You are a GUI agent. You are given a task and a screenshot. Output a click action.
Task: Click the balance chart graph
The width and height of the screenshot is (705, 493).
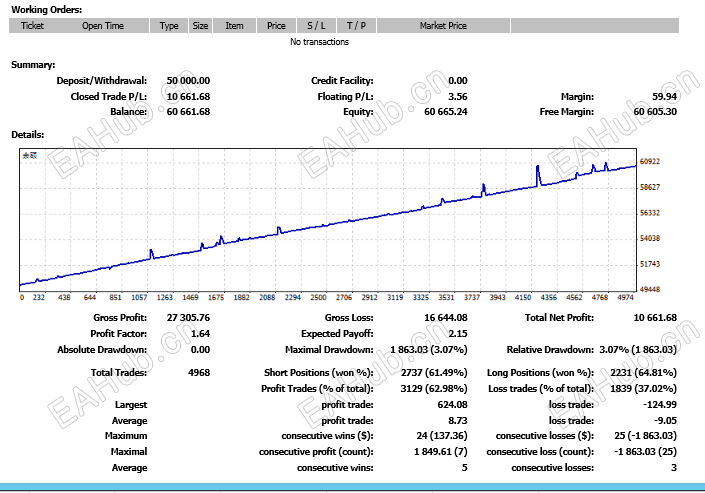[x=328, y=220]
